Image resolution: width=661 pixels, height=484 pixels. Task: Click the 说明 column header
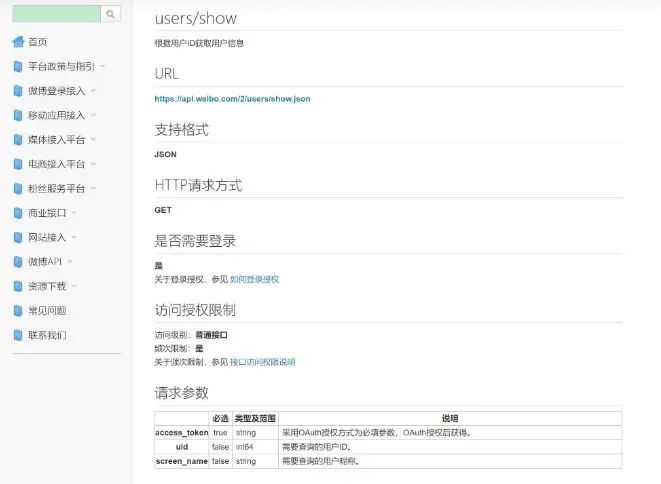click(450, 418)
